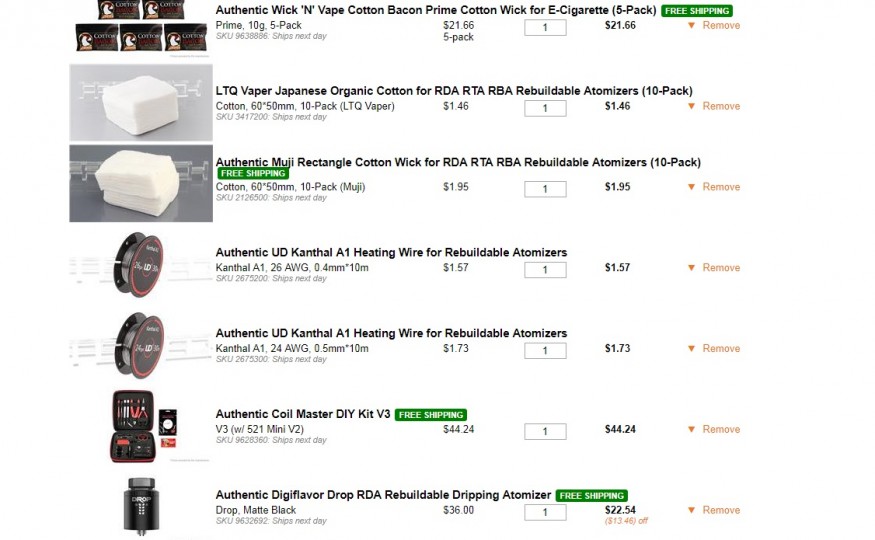The image size is (875, 540).
Task: Open the Muji cotton wick product image
Action: point(141,184)
